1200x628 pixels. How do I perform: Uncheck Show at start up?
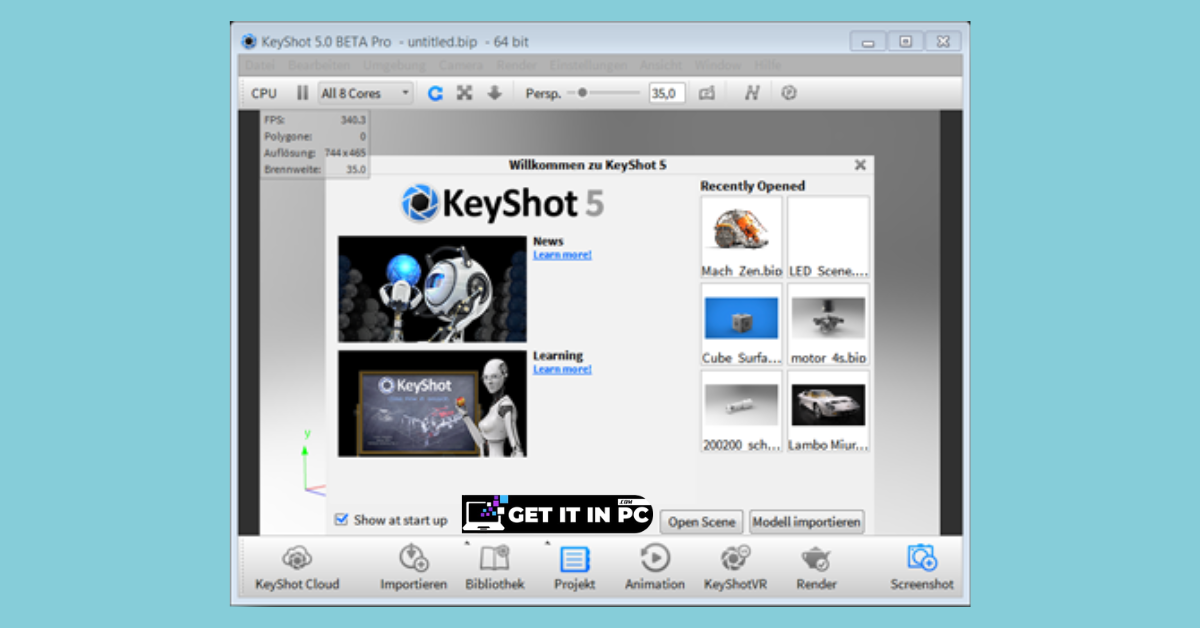[341, 519]
